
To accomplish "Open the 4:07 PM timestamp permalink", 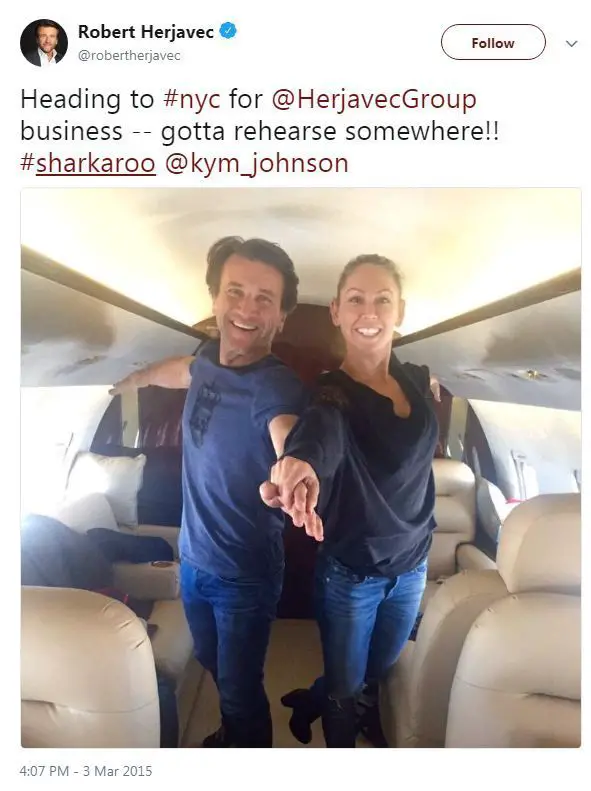I will click(44, 771).
